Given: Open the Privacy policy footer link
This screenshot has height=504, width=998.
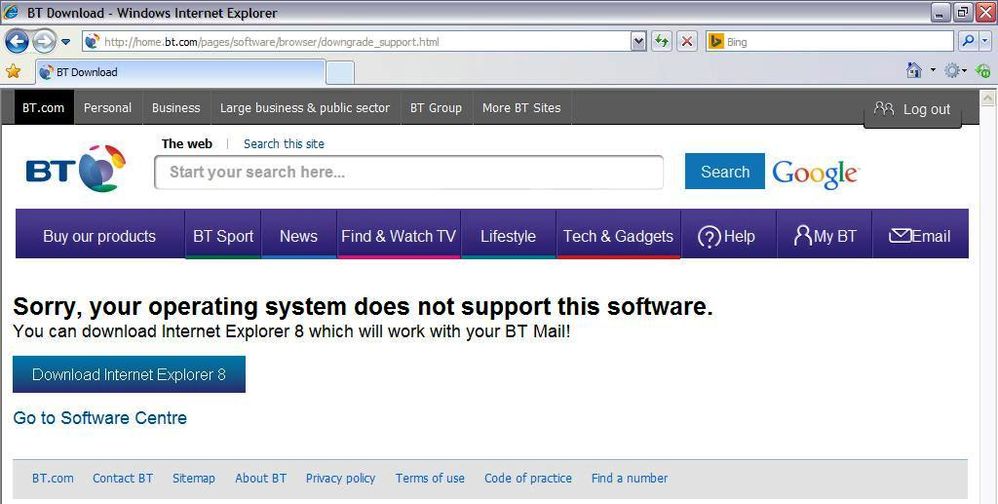Looking at the screenshot, I should point(341,478).
